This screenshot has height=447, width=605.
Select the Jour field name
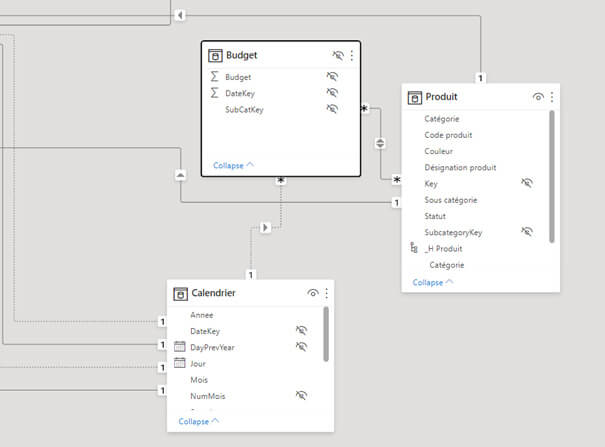[198, 364]
